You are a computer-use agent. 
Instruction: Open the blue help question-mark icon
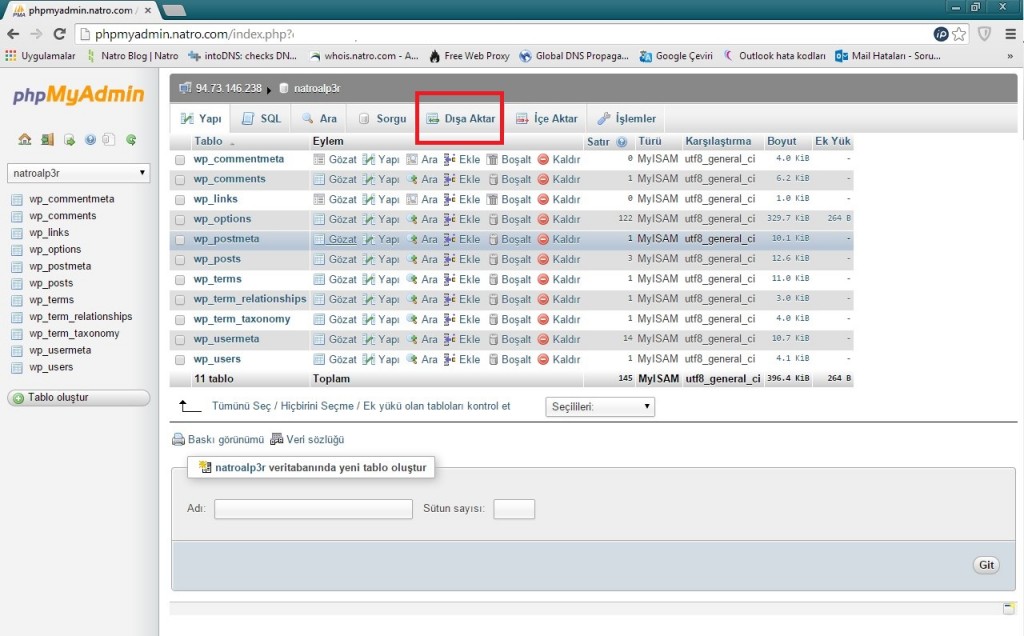pyautogui.click(x=90, y=139)
